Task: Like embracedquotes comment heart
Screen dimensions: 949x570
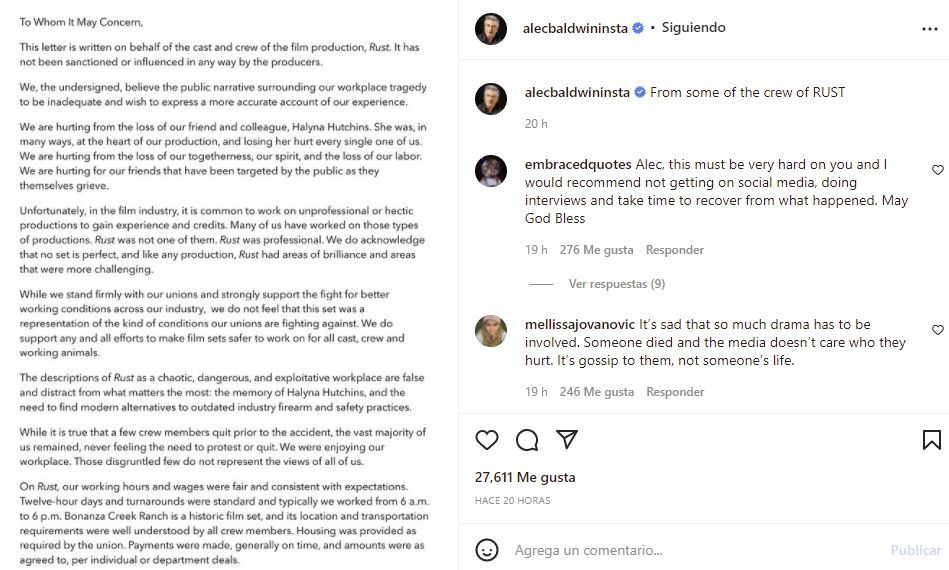Action: (937, 170)
